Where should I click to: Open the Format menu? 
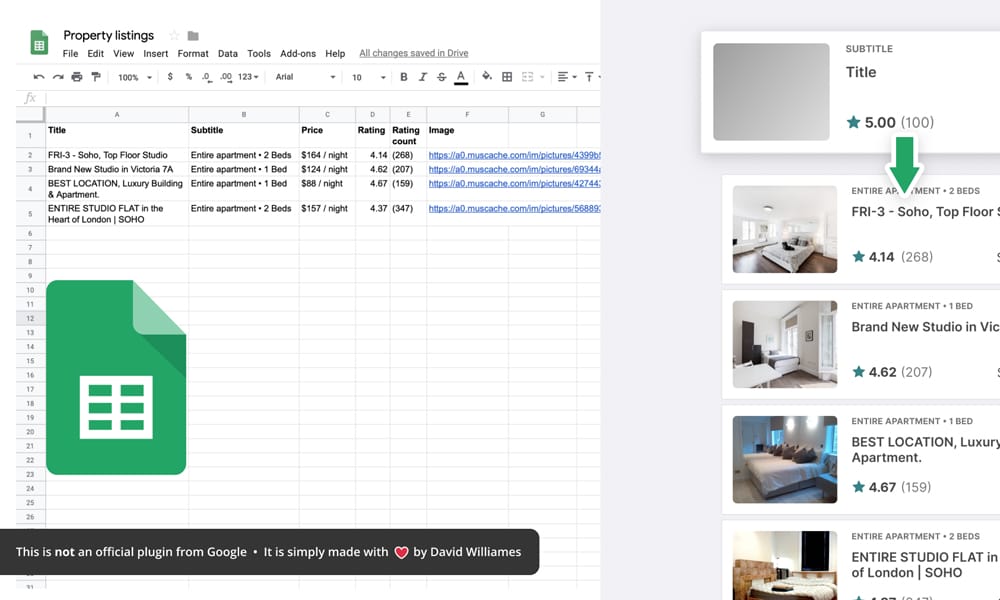(x=192, y=53)
